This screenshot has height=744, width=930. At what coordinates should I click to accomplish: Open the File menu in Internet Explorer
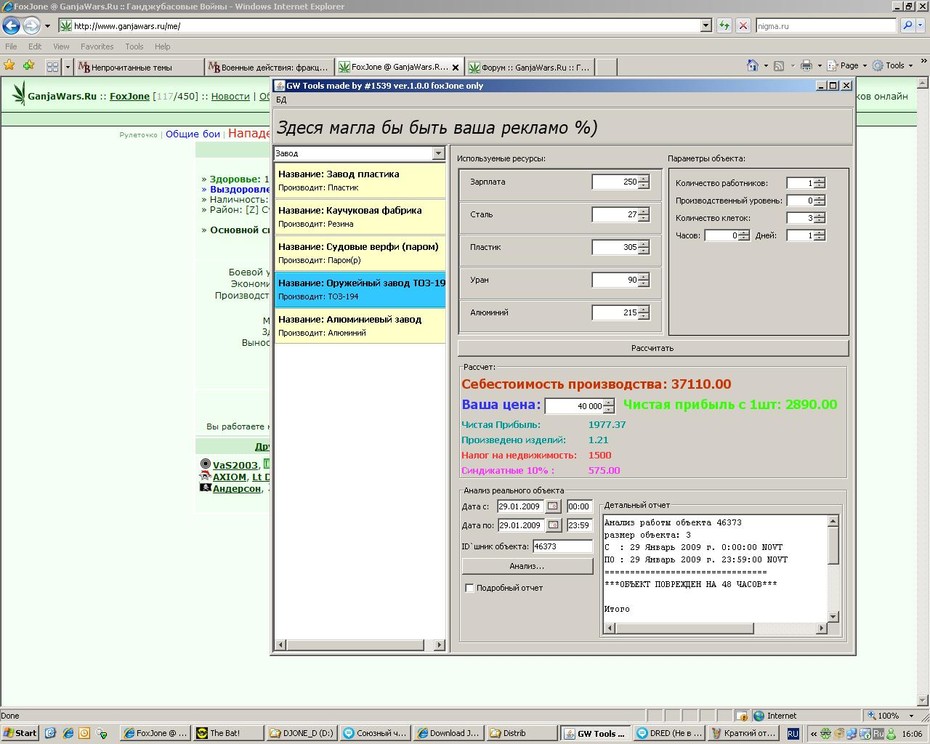tap(11, 46)
